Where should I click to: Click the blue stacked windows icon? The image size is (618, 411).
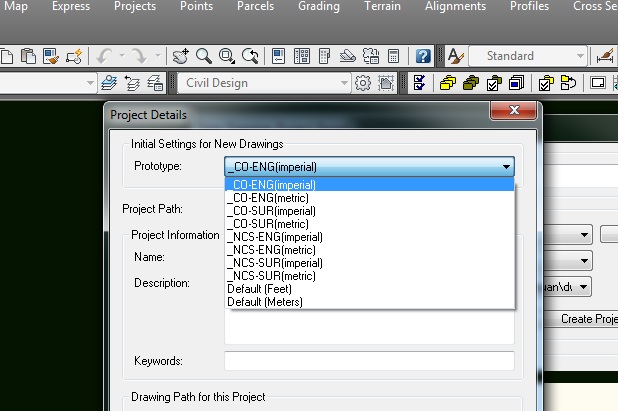516,83
